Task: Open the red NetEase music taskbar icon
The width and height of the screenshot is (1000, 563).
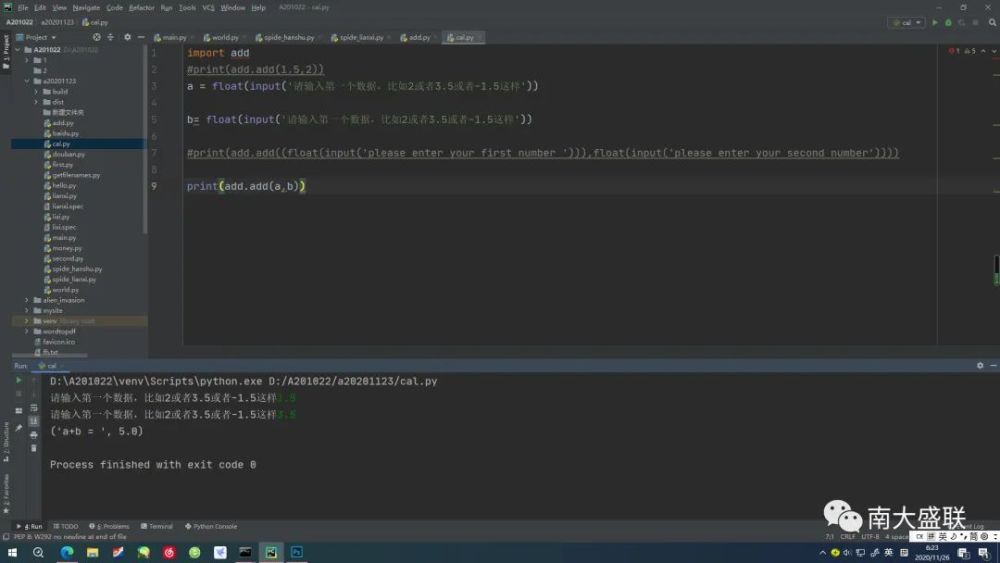Action: coord(169,552)
